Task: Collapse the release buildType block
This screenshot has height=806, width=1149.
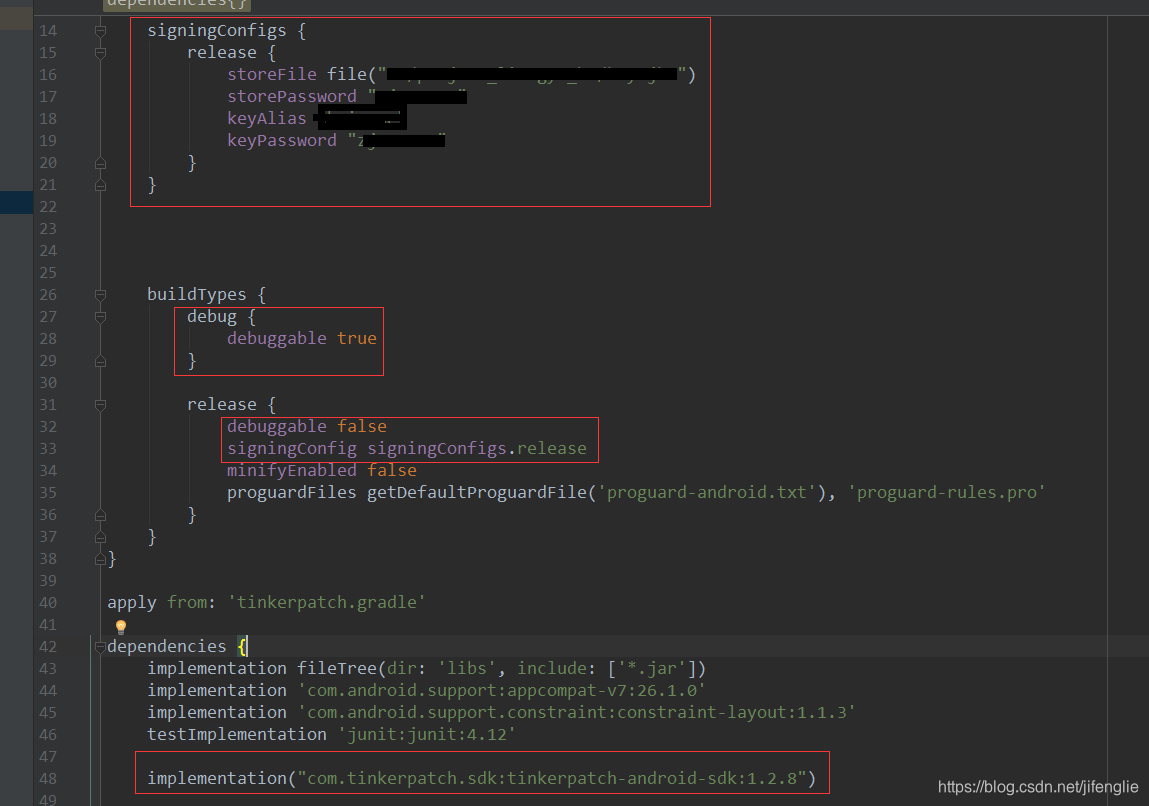Action: (x=99, y=405)
